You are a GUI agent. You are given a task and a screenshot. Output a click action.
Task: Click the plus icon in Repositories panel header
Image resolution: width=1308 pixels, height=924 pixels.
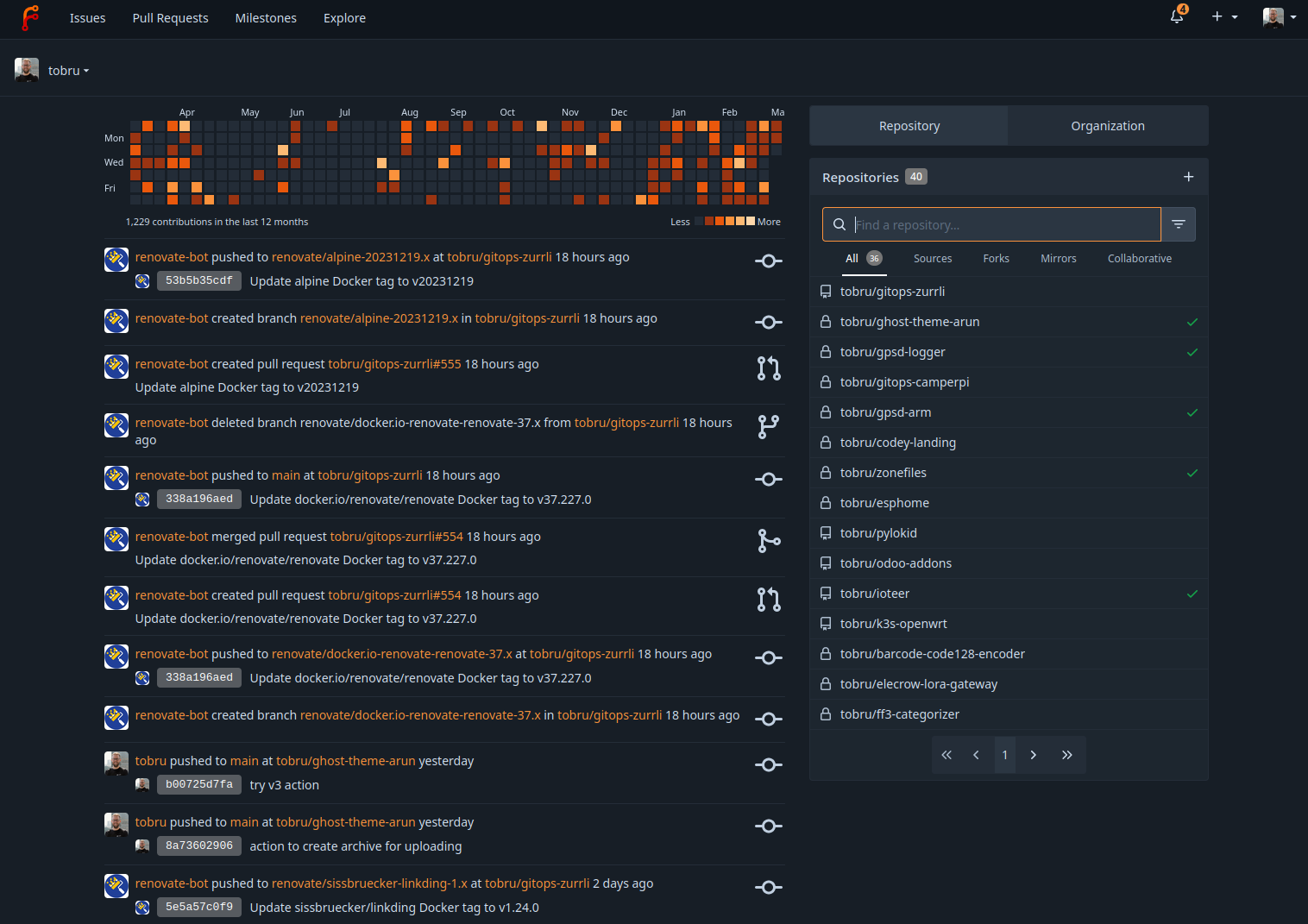tap(1188, 176)
